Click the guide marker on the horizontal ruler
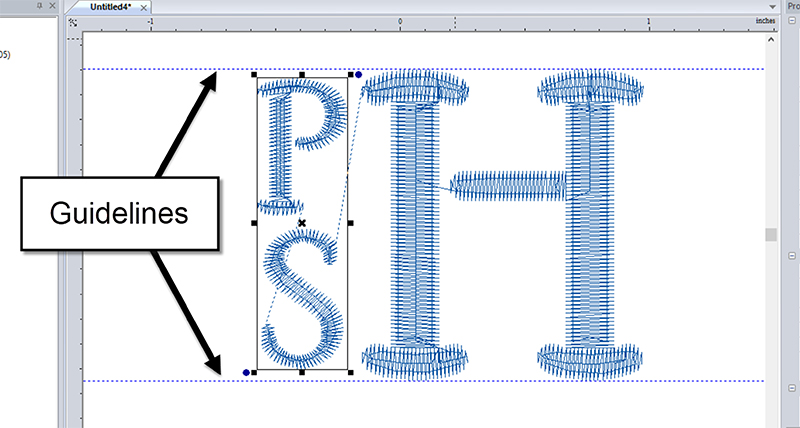The height and width of the screenshot is (428, 800). 455,22
